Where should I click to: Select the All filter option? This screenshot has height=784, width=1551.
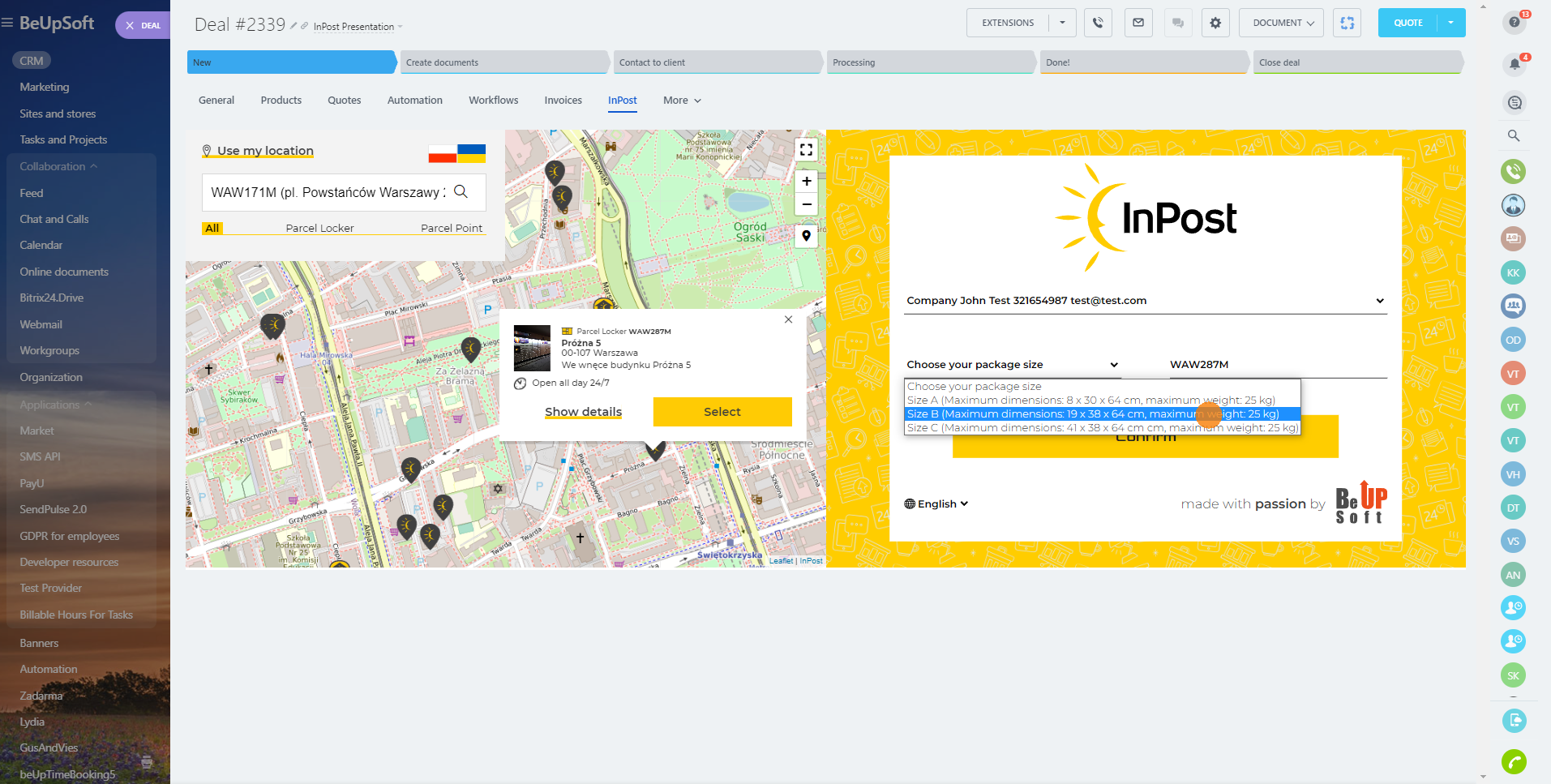(x=212, y=228)
